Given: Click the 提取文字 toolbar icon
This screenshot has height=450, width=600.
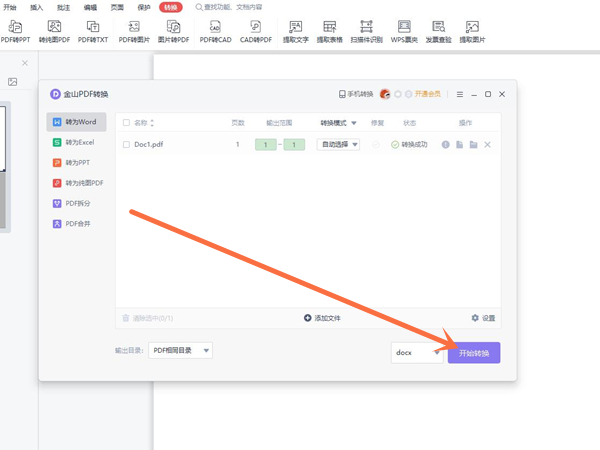Looking at the screenshot, I should tap(295, 32).
